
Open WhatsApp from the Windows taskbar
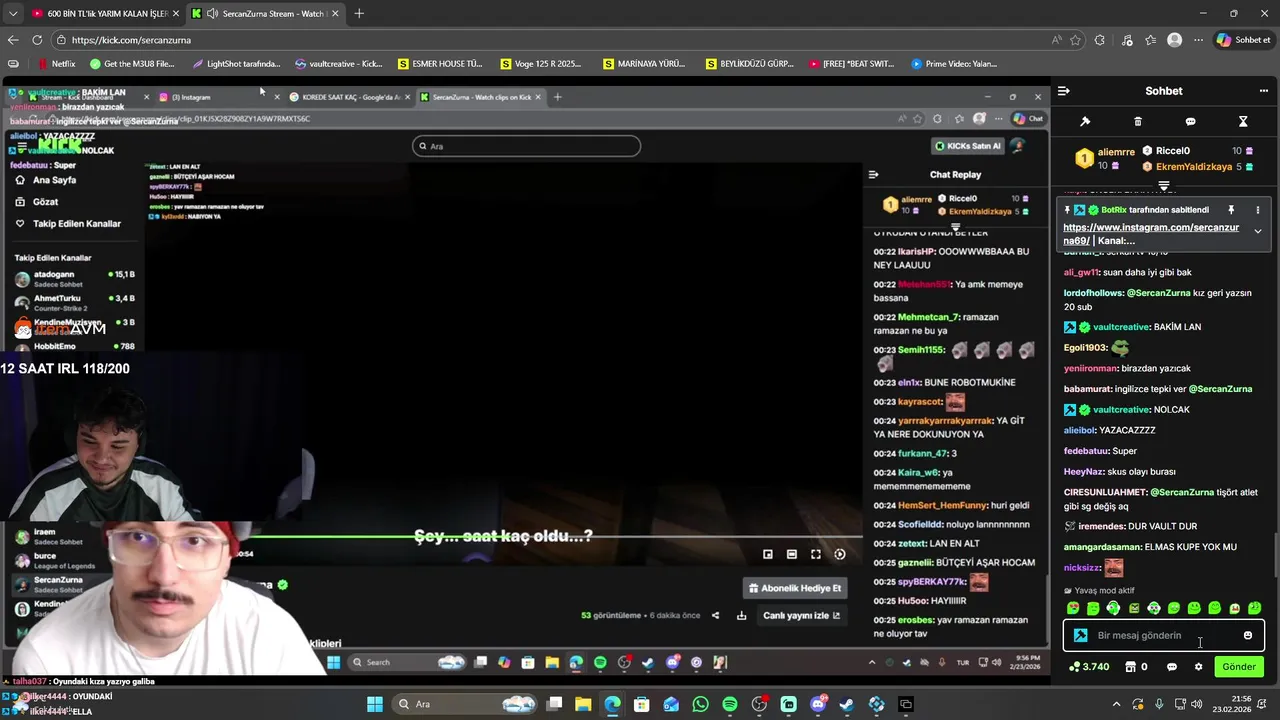[x=700, y=704]
